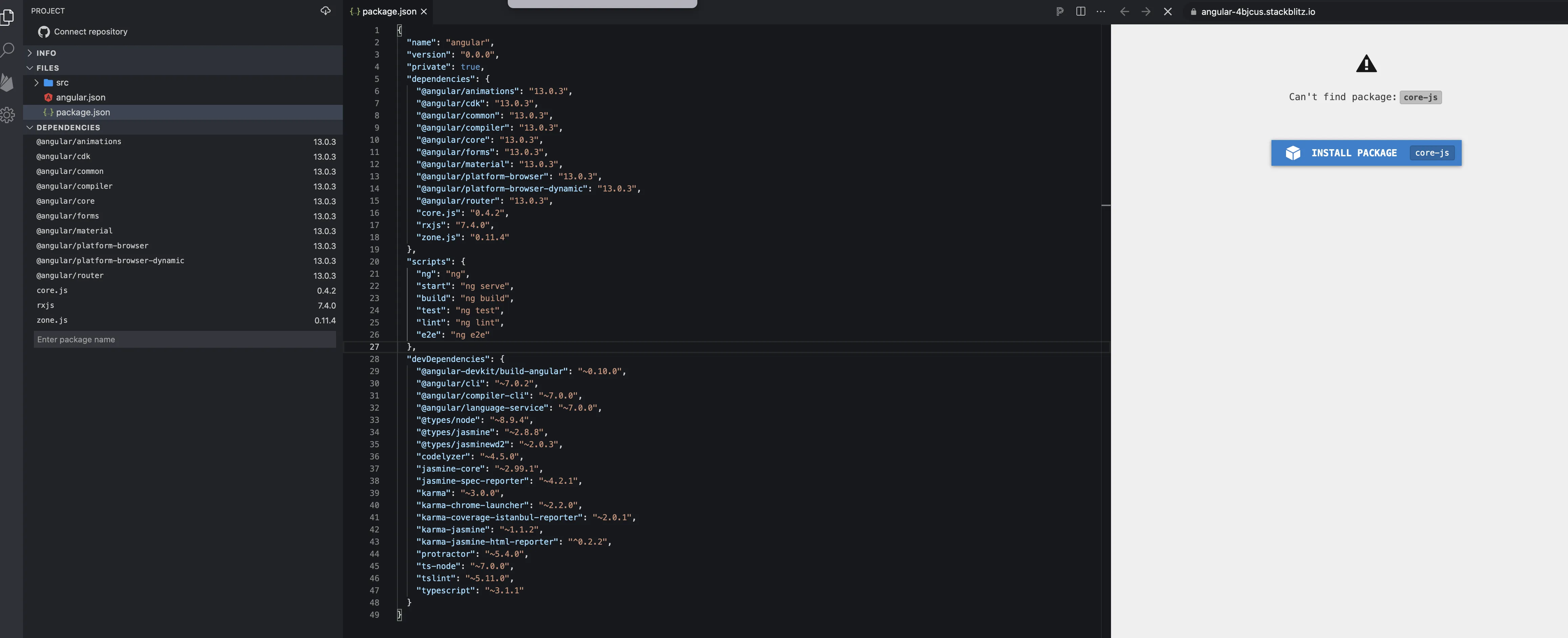Click the split editor icon
Image resolution: width=1568 pixels, height=638 pixels.
pyautogui.click(x=1081, y=12)
